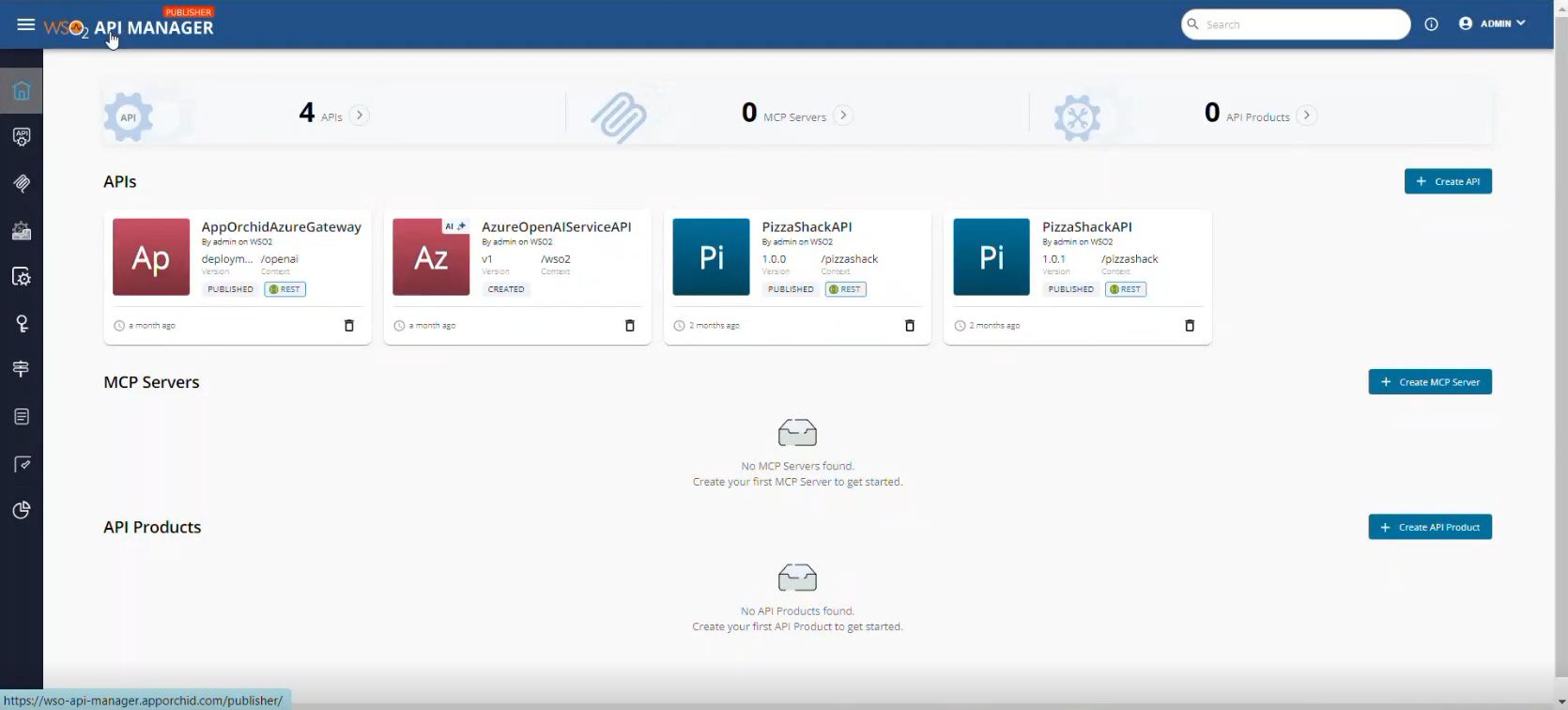This screenshot has width=1568, height=710.
Task: Open the API Products icon in the sidebar
Action: pyautogui.click(x=22, y=230)
